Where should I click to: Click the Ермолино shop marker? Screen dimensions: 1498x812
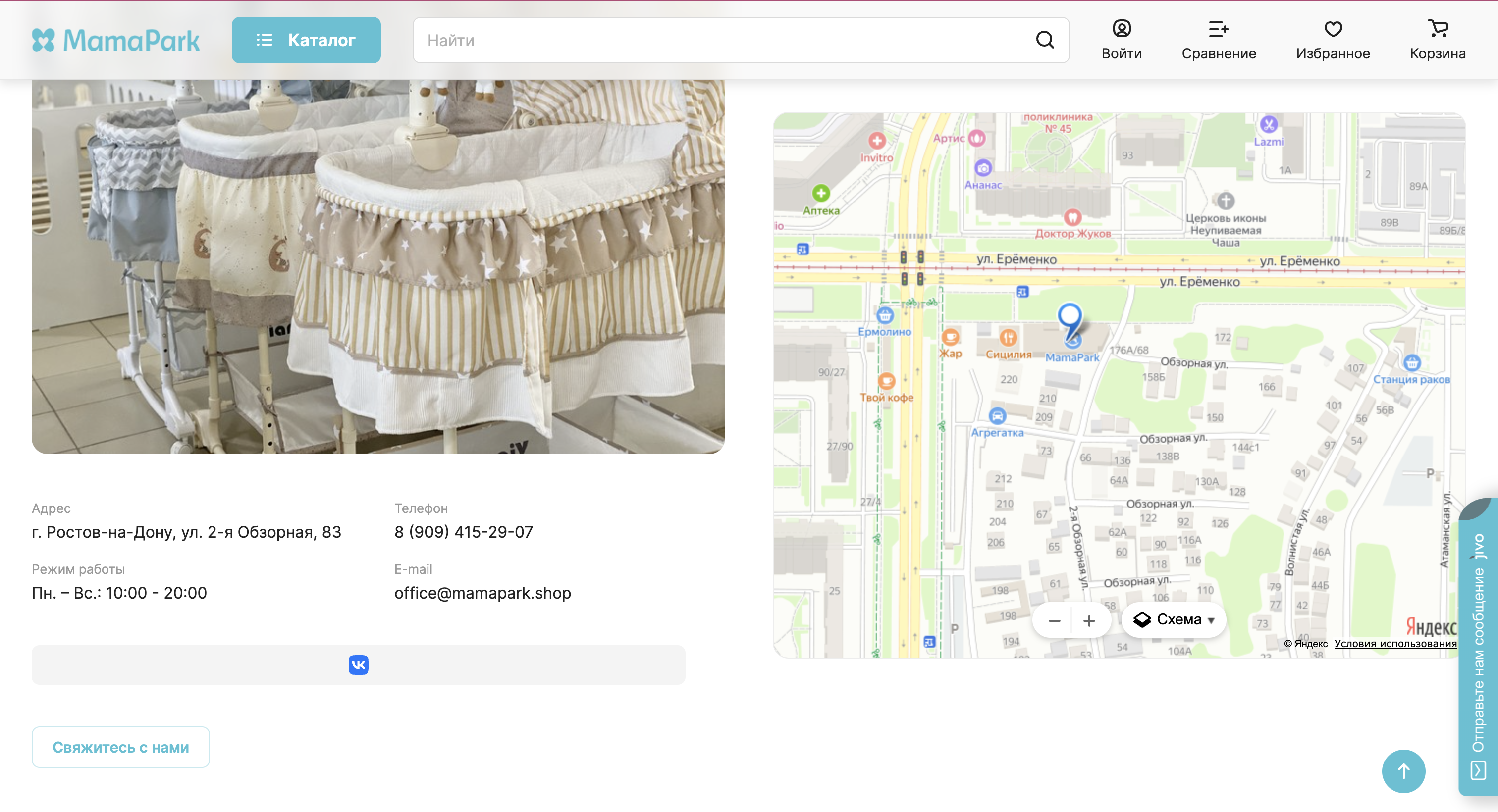tap(885, 315)
